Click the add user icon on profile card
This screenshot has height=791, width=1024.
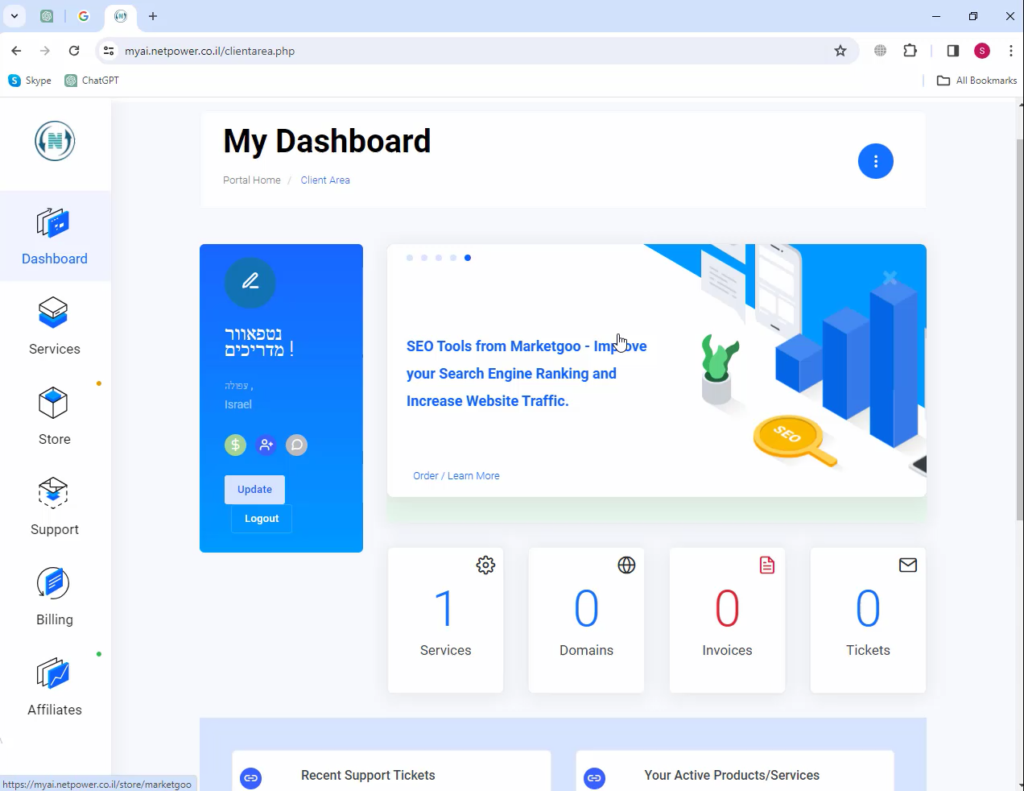(x=266, y=445)
